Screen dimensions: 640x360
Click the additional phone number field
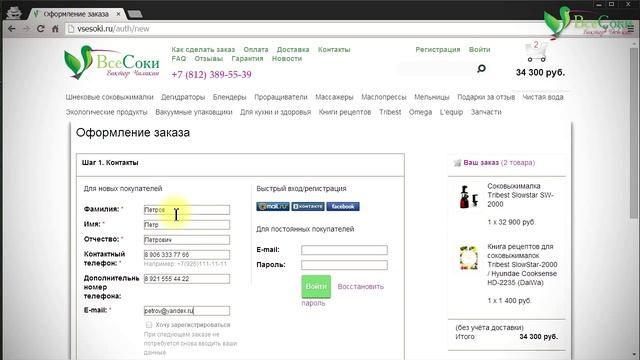(x=187, y=279)
